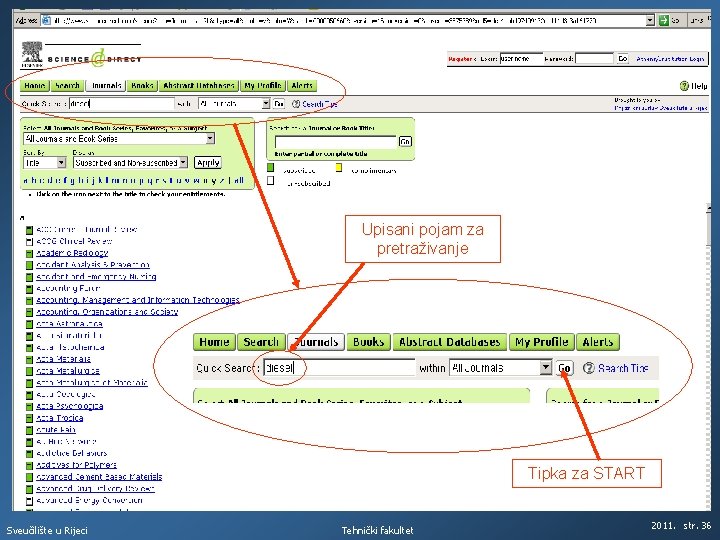Click the icon beside Acute Pain
Viewport: 720px width, 540px height.
(29, 430)
